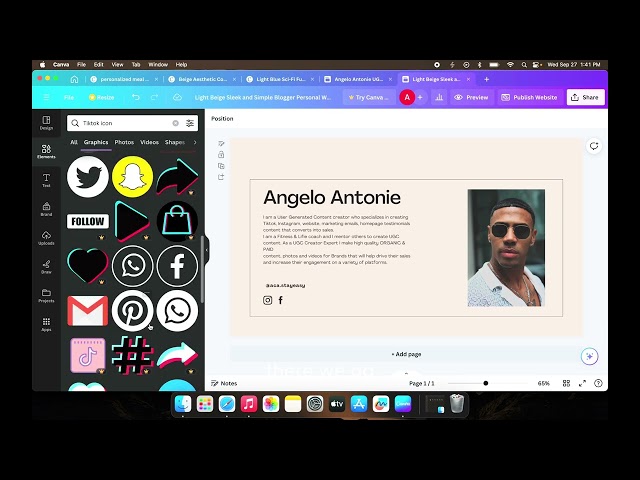Open the macOS View menu
The height and width of the screenshot is (480, 640).
pos(118,64)
